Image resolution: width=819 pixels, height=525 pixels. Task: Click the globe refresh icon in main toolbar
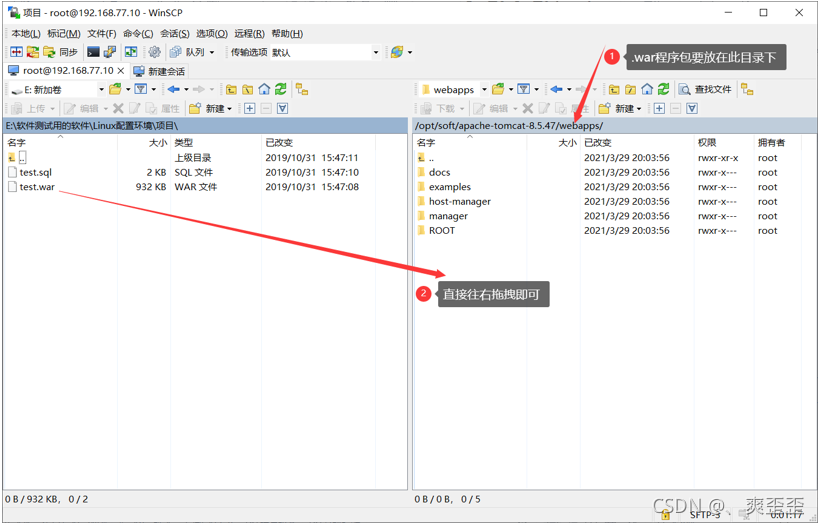[x=397, y=52]
